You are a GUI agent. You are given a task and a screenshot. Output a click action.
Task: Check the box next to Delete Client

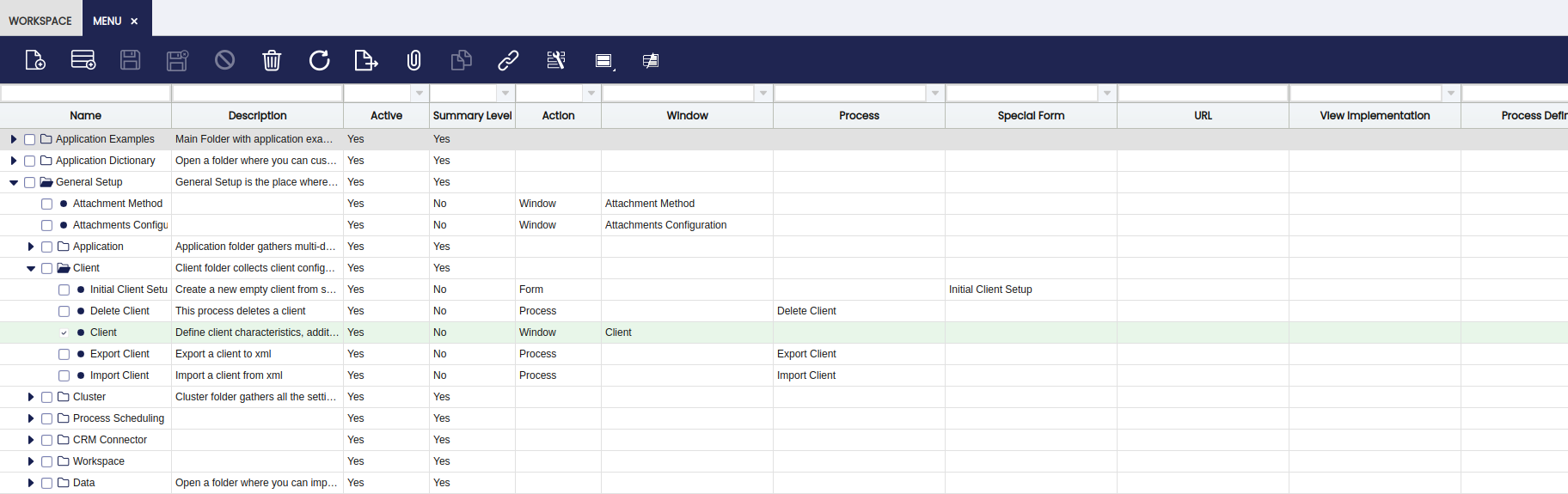(64, 311)
